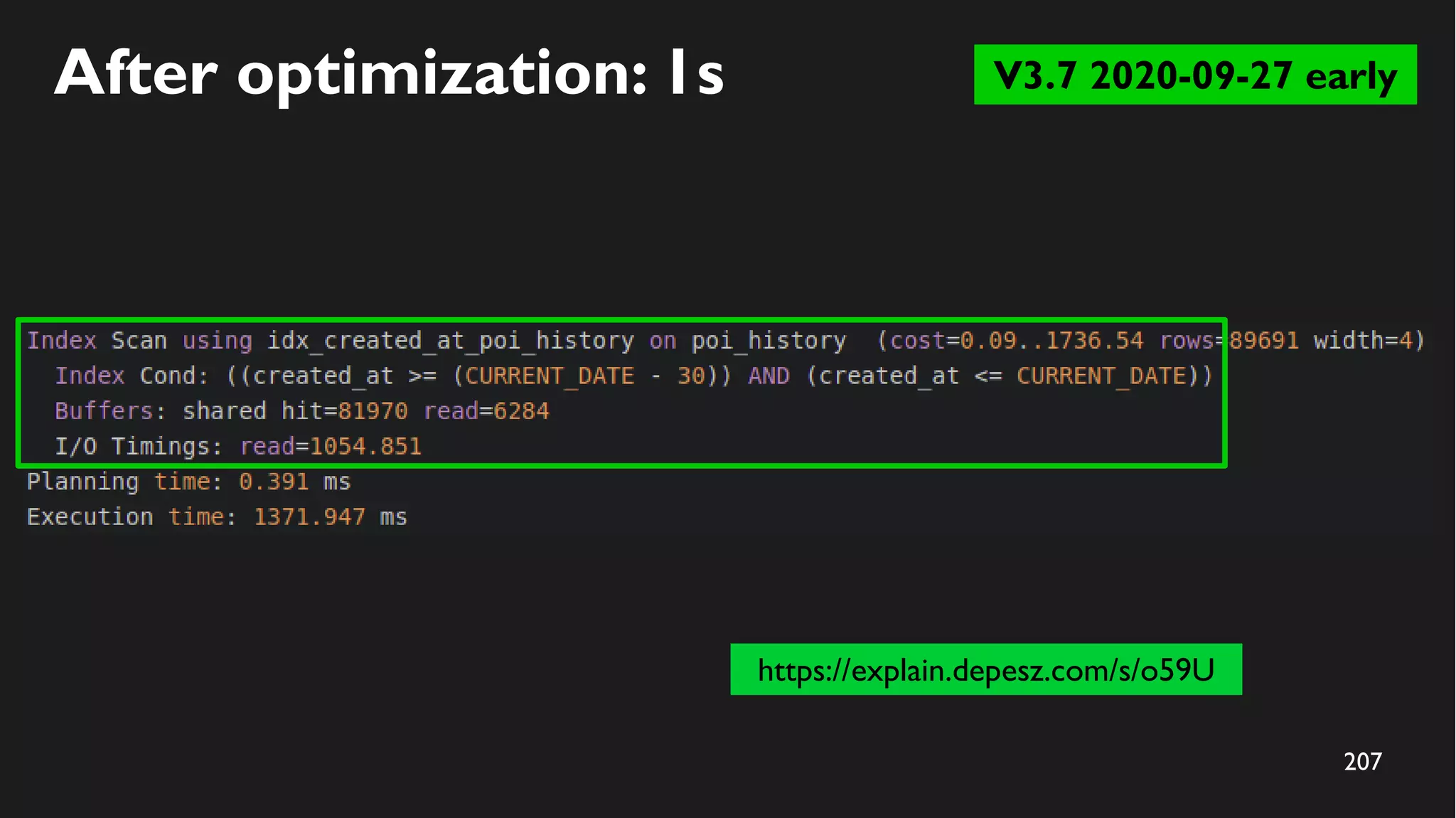Click the slide number 207

pyautogui.click(x=1363, y=762)
